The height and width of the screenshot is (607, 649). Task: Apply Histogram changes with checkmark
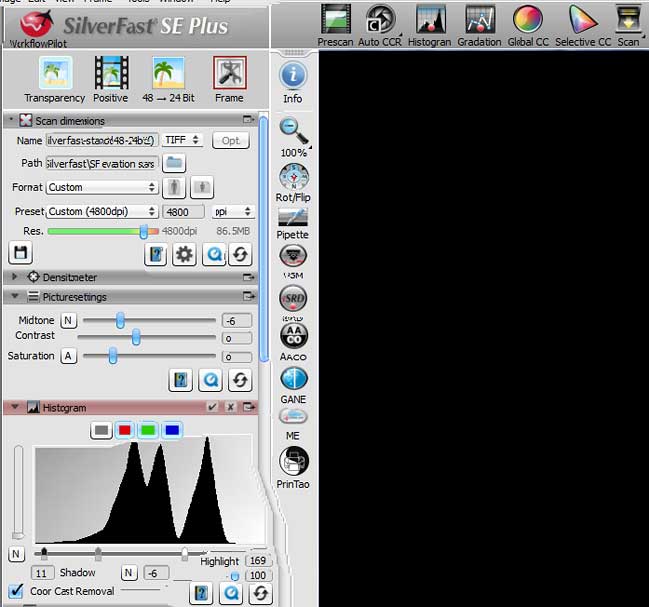pyautogui.click(x=212, y=407)
